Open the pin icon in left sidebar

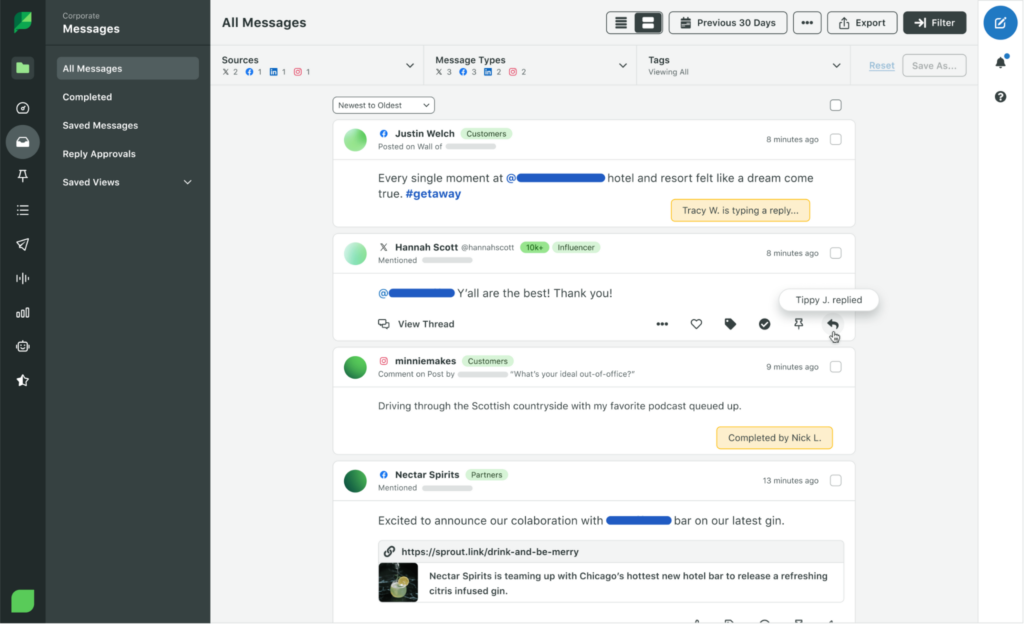pyautogui.click(x=23, y=176)
